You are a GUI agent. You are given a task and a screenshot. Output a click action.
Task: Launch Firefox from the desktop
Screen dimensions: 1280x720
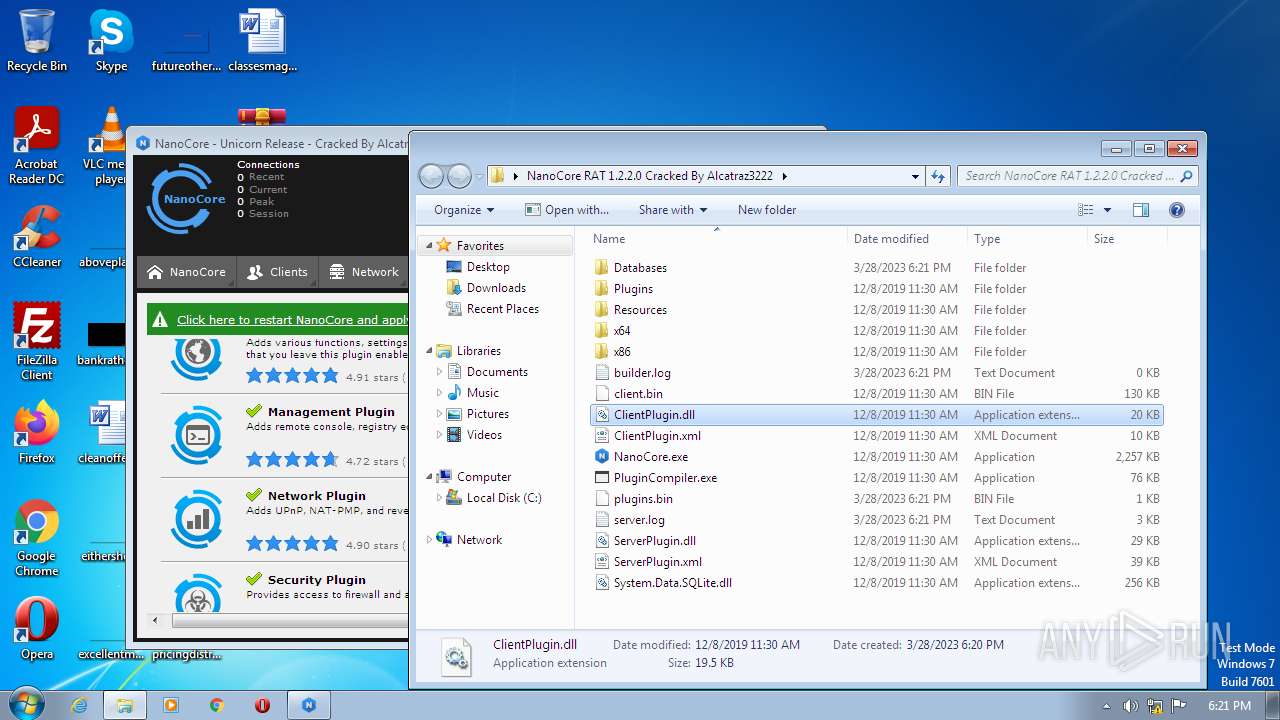(37, 431)
